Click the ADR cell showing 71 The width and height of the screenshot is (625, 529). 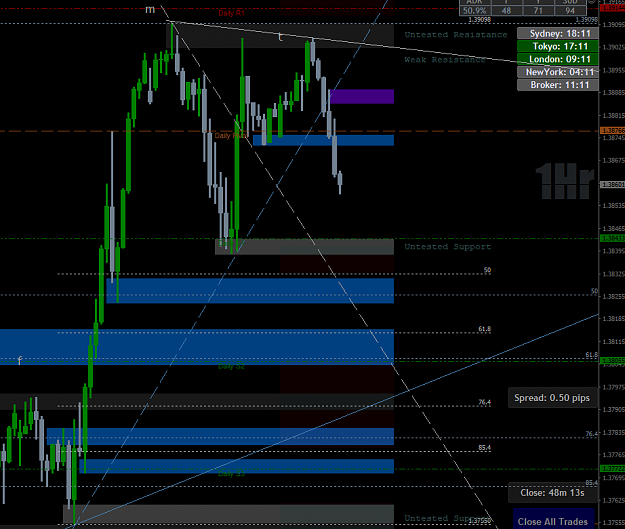pos(538,11)
